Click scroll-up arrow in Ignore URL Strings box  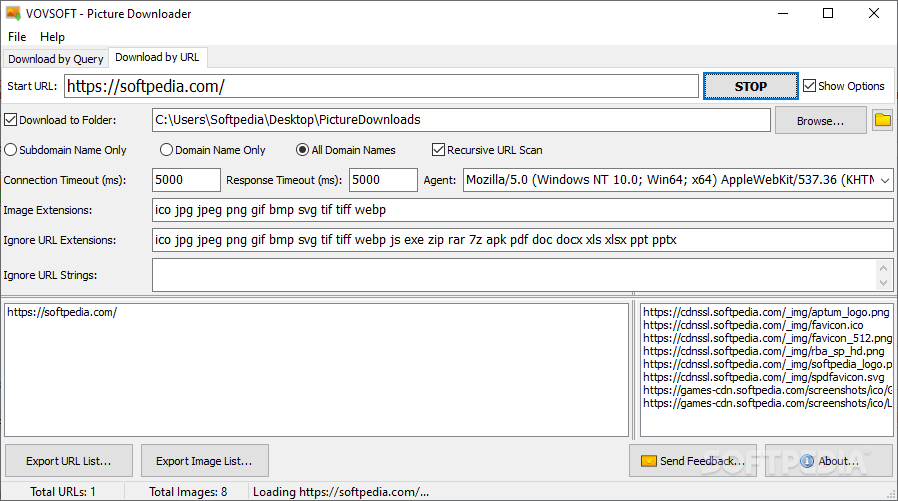[x=884, y=267]
